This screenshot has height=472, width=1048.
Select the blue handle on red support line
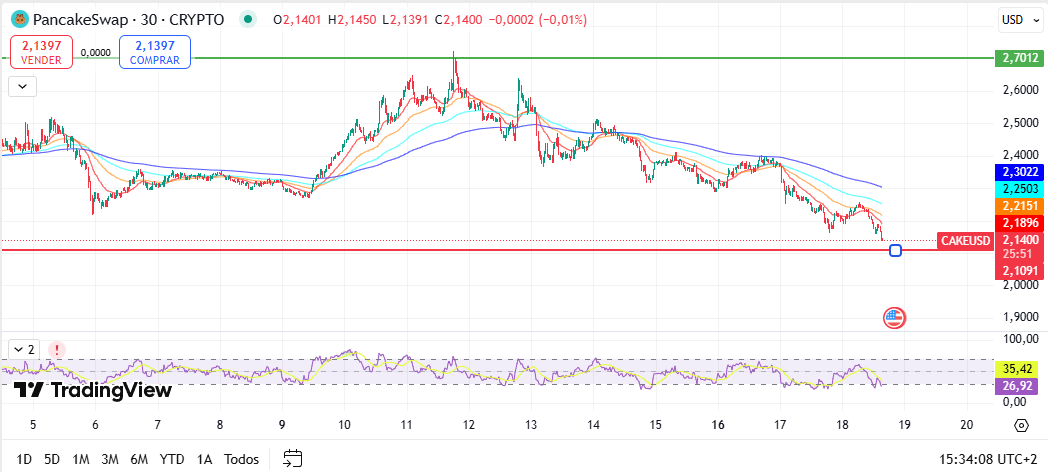(x=896, y=251)
